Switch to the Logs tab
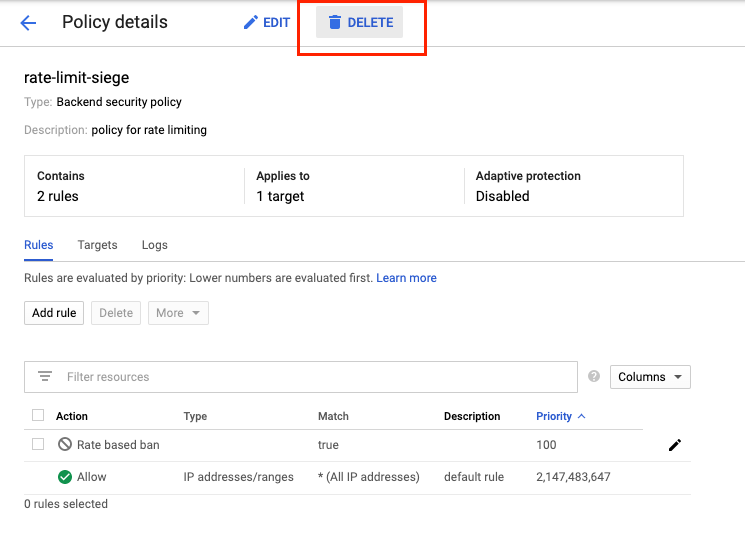This screenshot has height=540, width=745. (154, 245)
